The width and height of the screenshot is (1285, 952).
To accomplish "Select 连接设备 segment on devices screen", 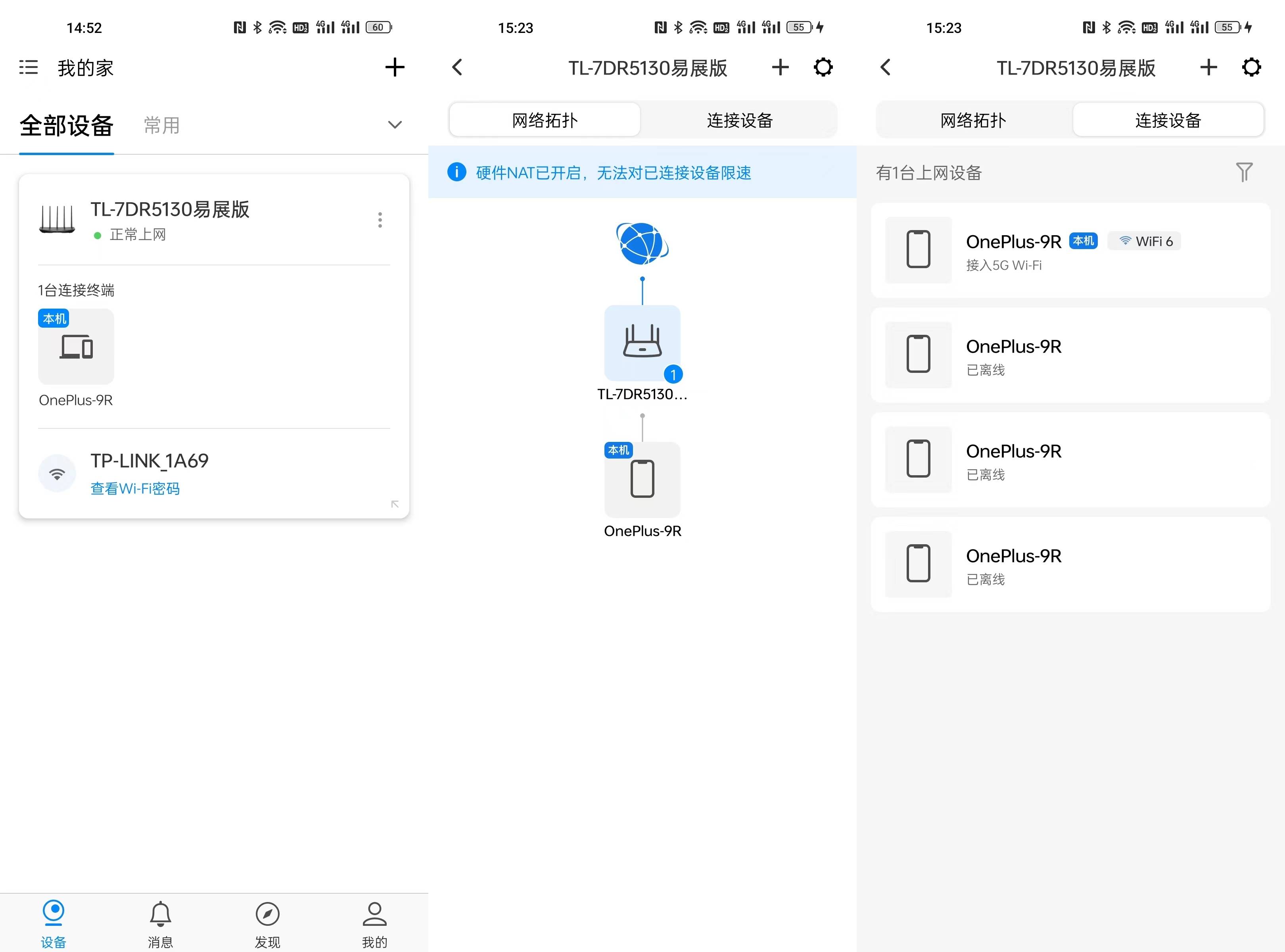I will coord(1168,120).
